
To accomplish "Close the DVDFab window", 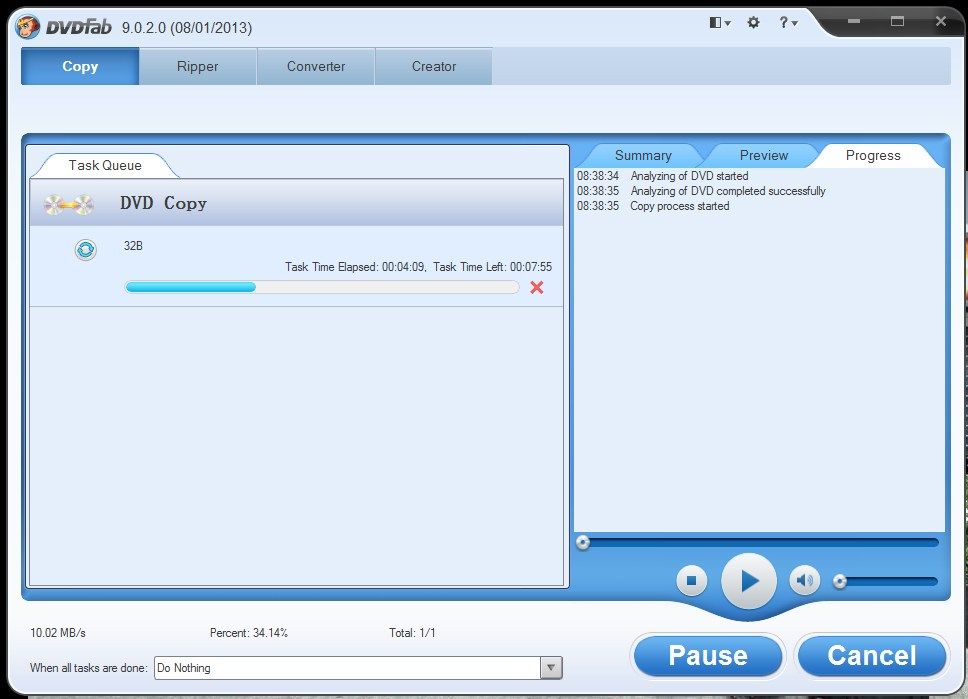I will click(x=941, y=22).
